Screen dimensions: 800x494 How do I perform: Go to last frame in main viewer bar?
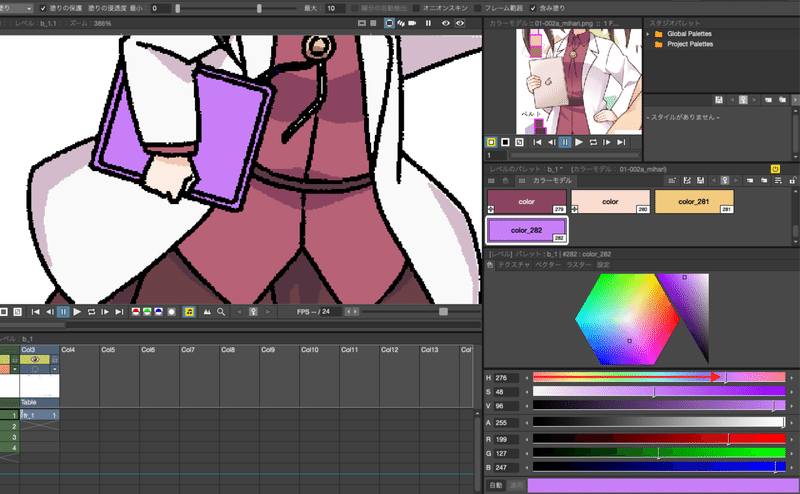[119, 312]
